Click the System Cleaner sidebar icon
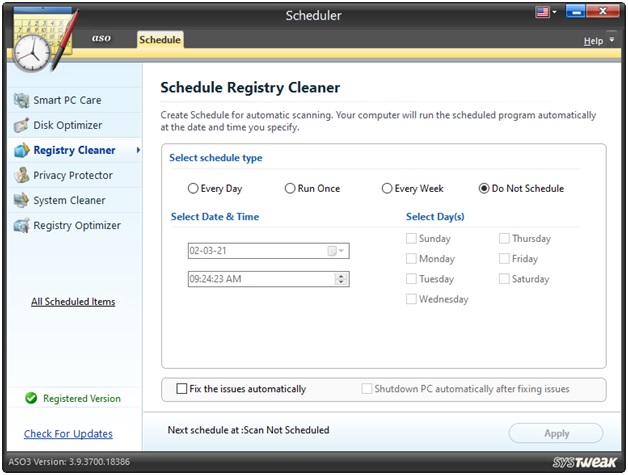Viewport: 628px width, 475px height. (x=21, y=200)
